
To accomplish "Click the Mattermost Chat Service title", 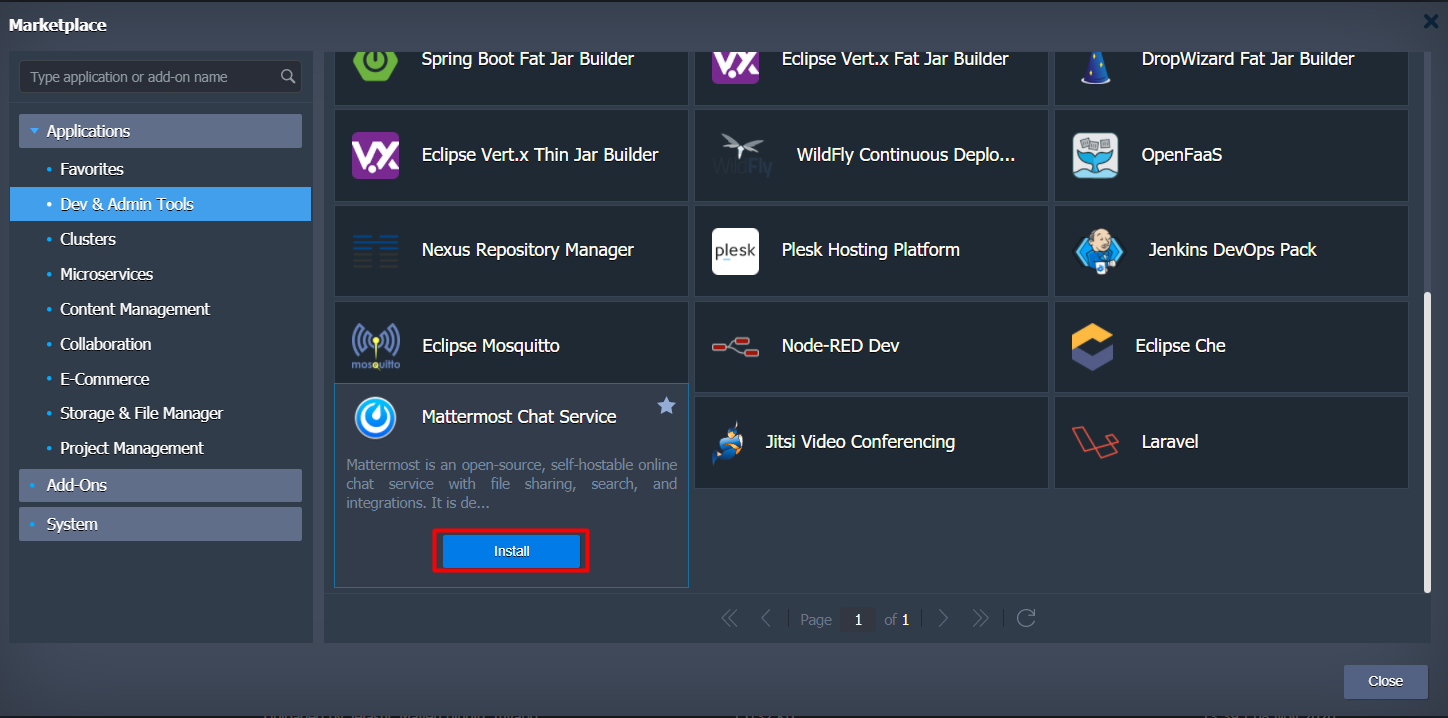I will coord(519,417).
